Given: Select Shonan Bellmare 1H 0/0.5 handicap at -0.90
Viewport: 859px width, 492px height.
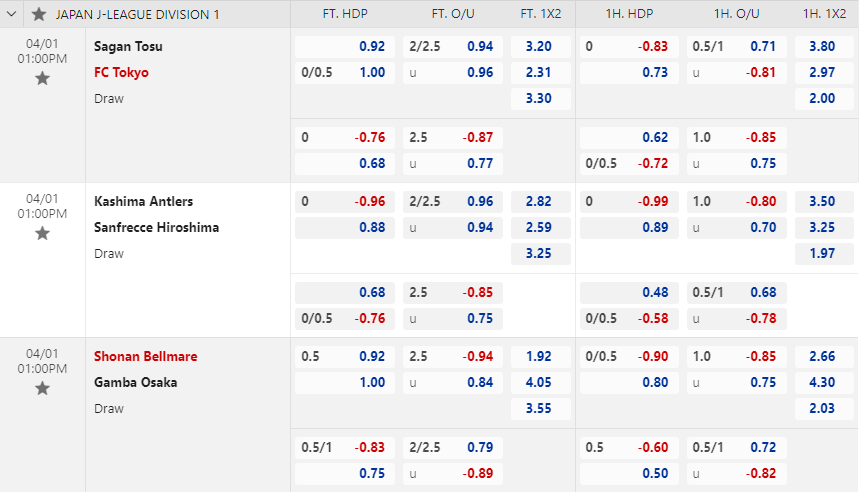Looking at the screenshot, I should [629, 357].
